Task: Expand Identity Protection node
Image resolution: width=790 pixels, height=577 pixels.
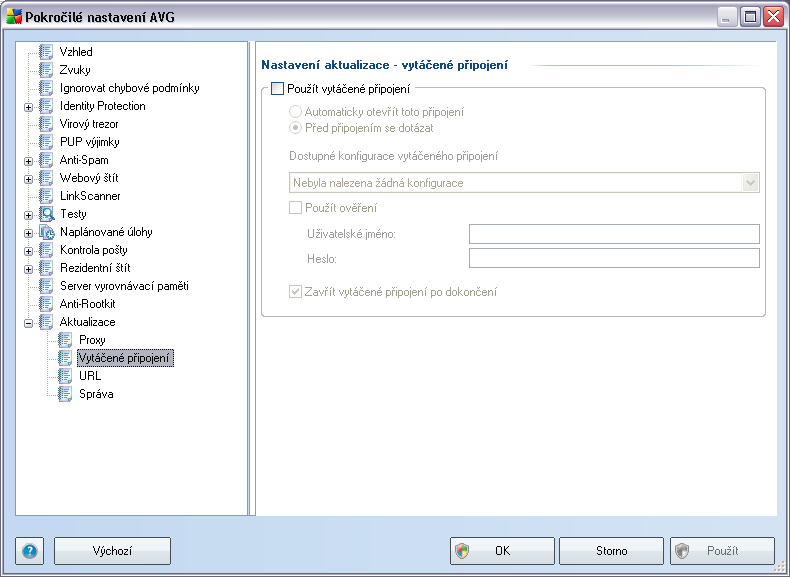Action: (29, 107)
